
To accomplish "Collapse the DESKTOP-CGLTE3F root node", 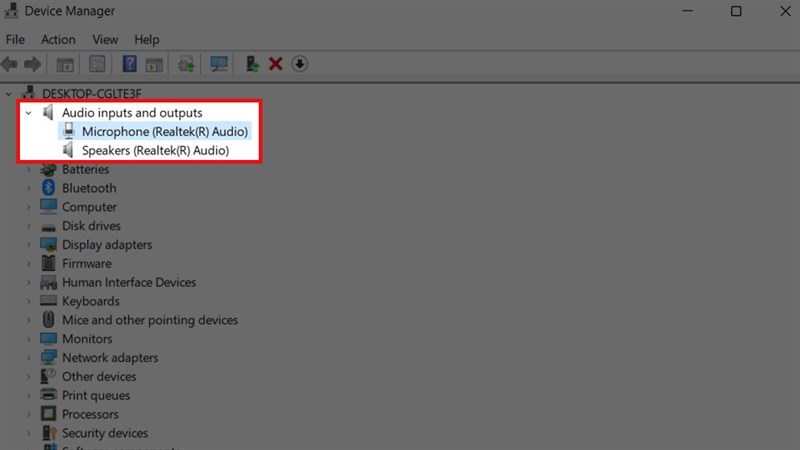I will [9, 94].
